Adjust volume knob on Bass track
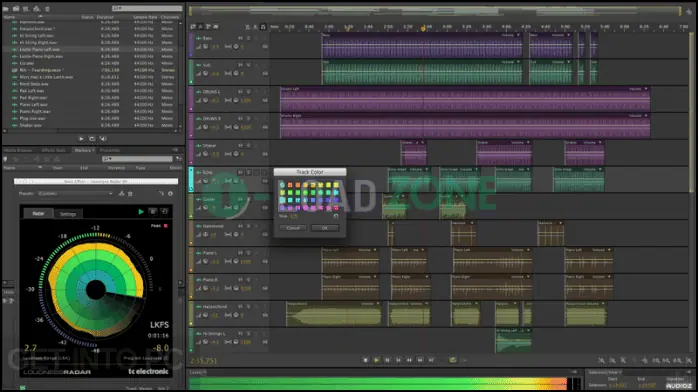Screen dimensions: 698x392 206,46
